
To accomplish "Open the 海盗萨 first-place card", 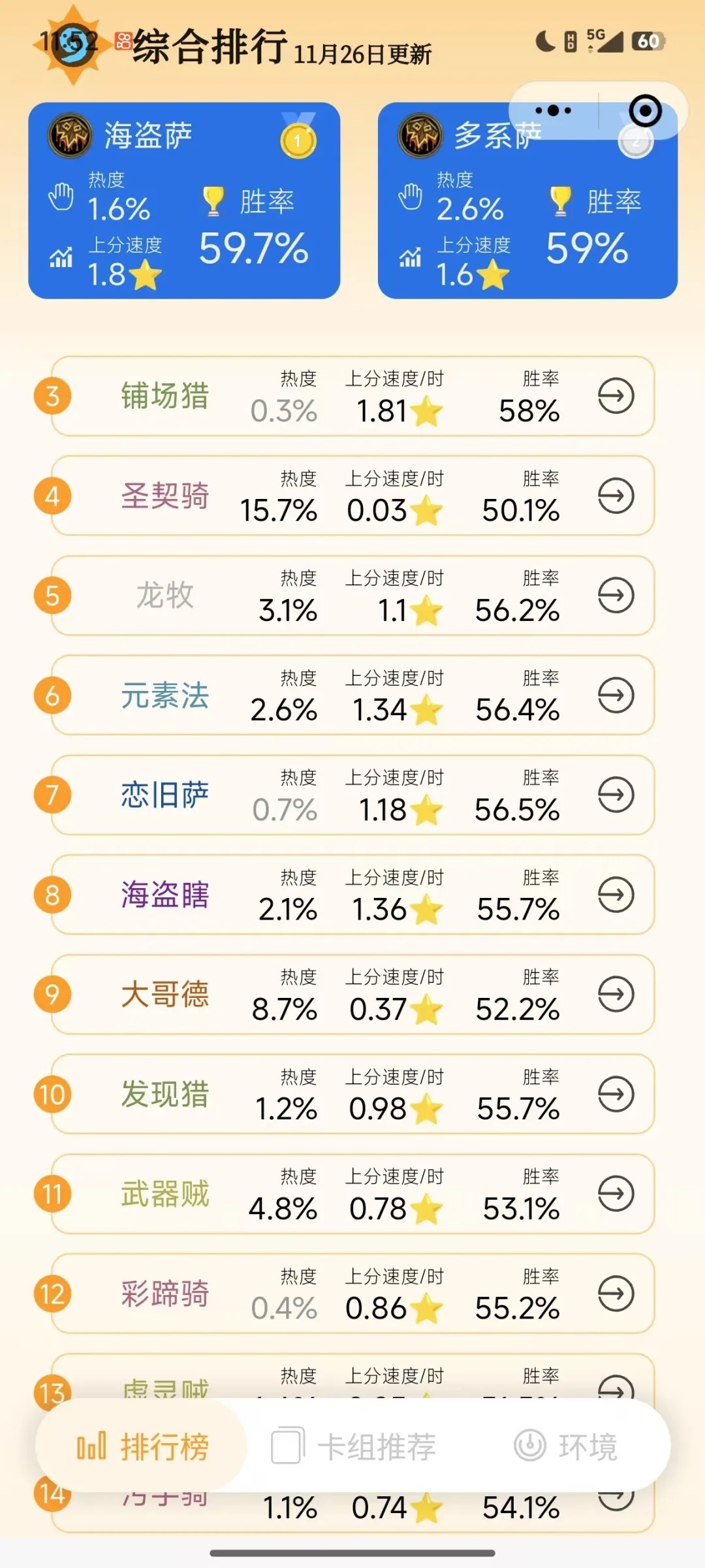I will coord(184,200).
